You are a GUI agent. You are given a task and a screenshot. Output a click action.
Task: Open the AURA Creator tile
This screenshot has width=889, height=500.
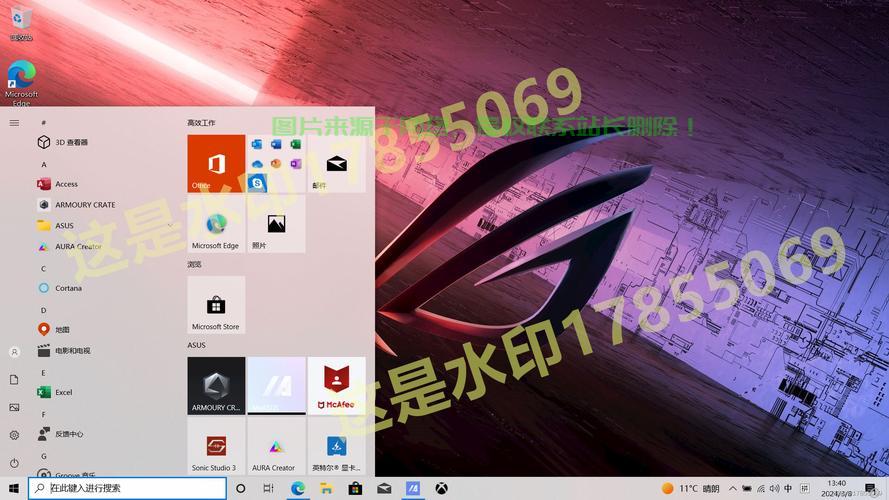click(x=276, y=446)
